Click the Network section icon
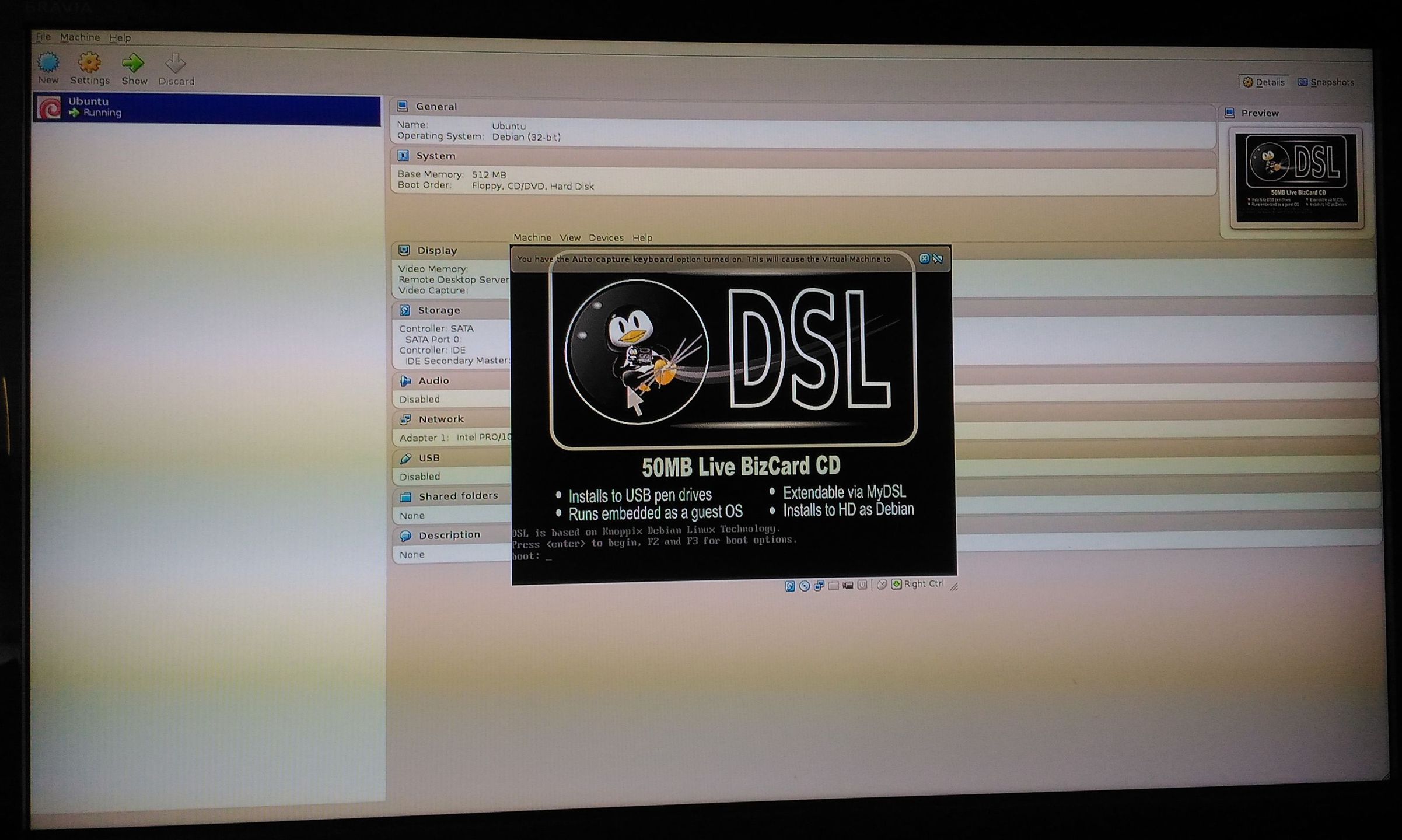This screenshot has height=840, width=1402. pyautogui.click(x=405, y=419)
